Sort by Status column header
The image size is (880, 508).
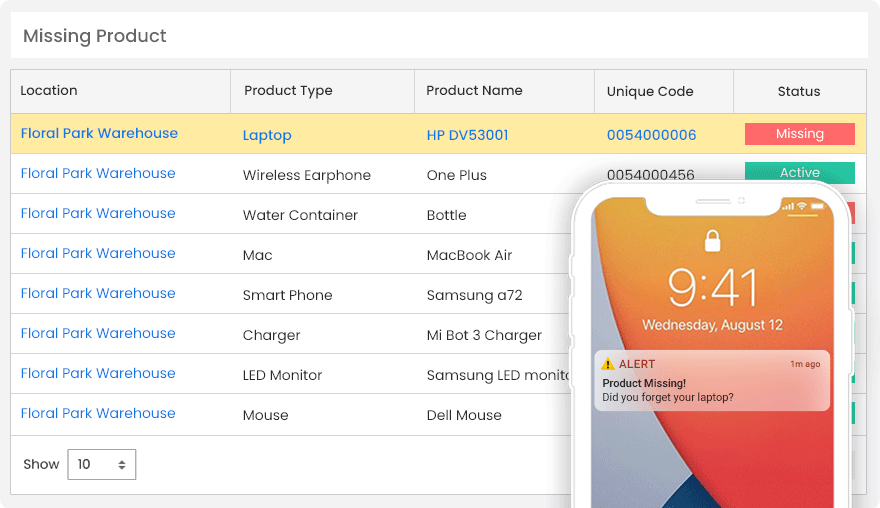(798, 91)
